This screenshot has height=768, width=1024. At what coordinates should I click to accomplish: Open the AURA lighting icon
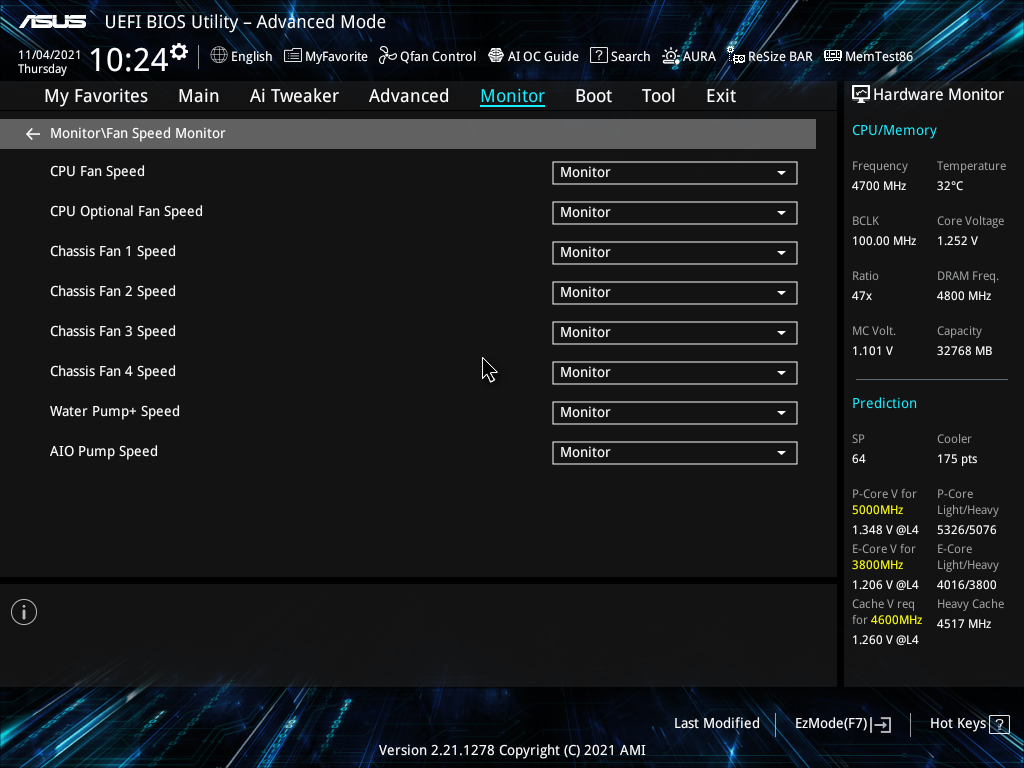click(671, 56)
